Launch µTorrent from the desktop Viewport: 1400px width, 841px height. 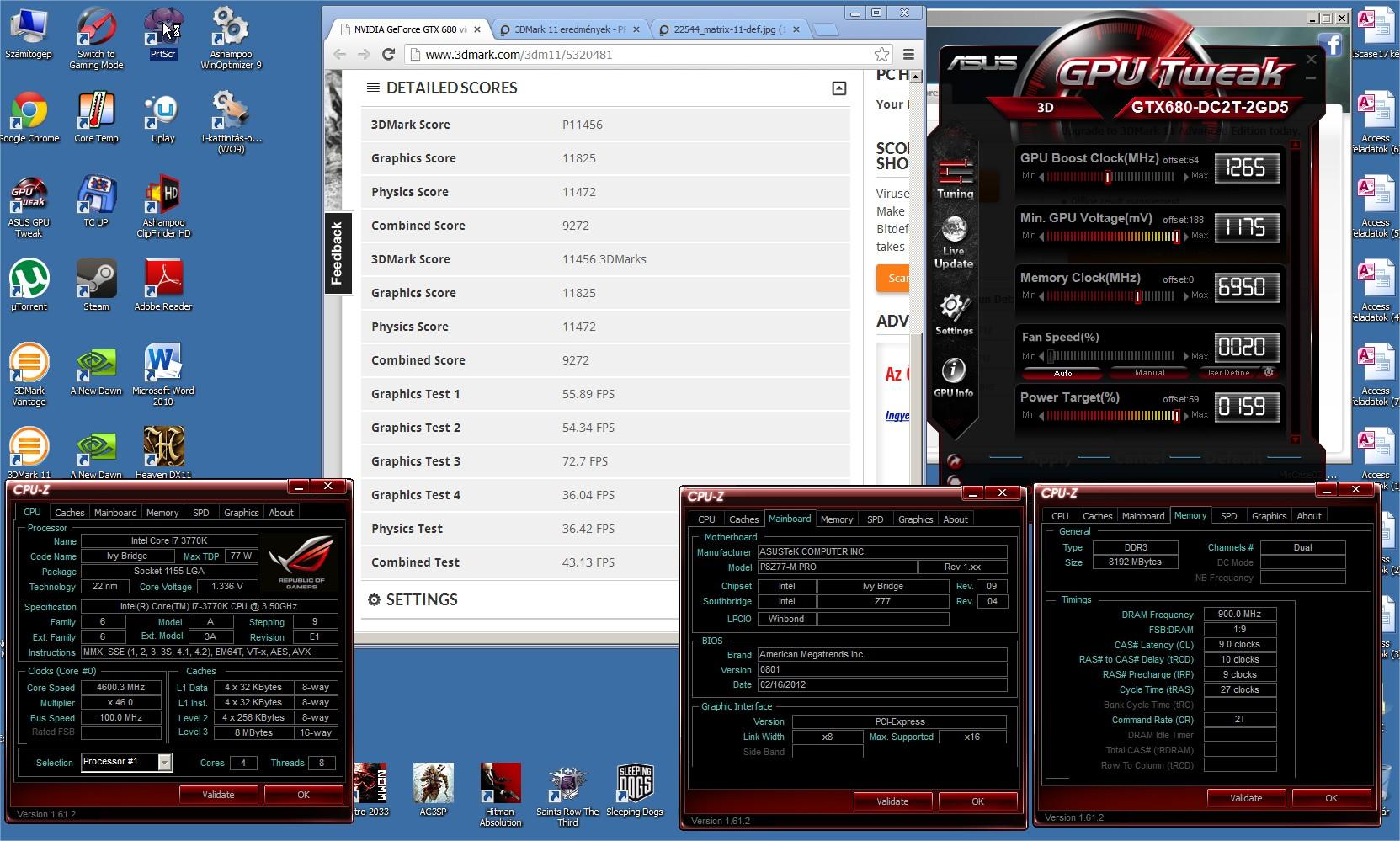pyautogui.click(x=29, y=286)
